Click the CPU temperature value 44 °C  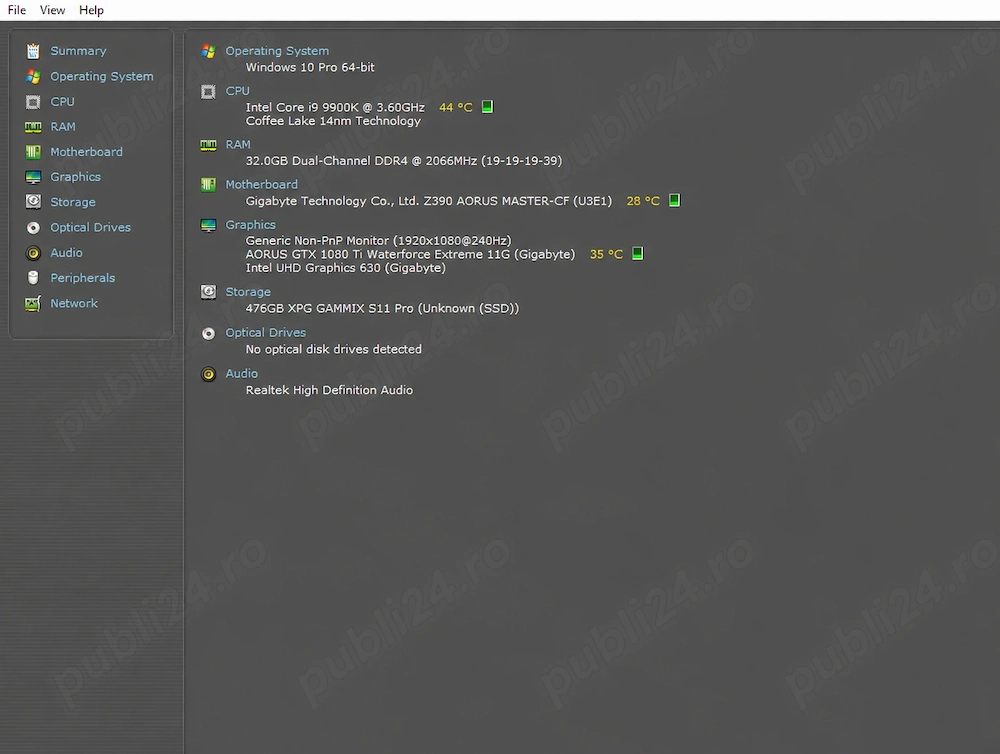[x=456, y=108]
